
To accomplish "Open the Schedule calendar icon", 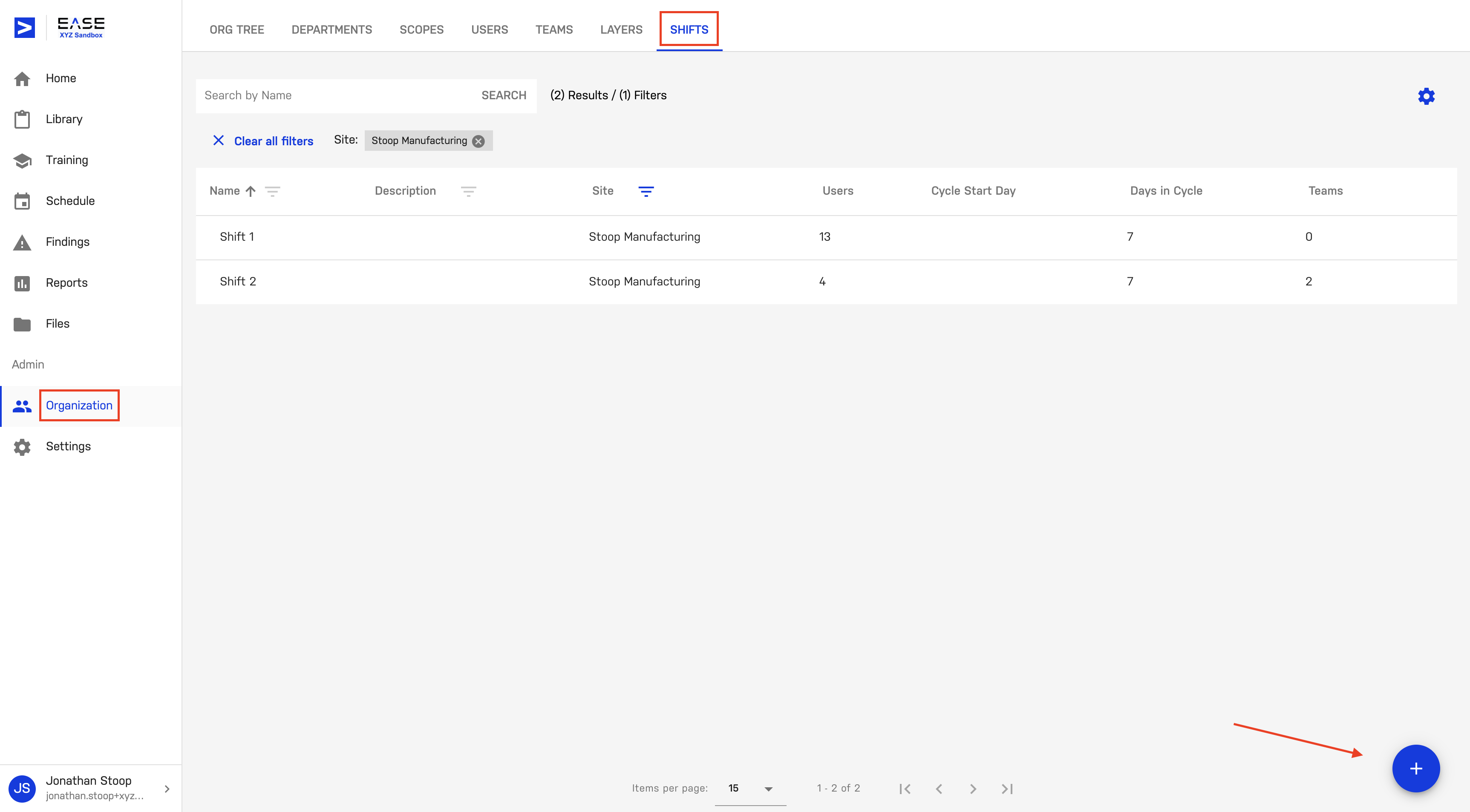I will [22, 201].
